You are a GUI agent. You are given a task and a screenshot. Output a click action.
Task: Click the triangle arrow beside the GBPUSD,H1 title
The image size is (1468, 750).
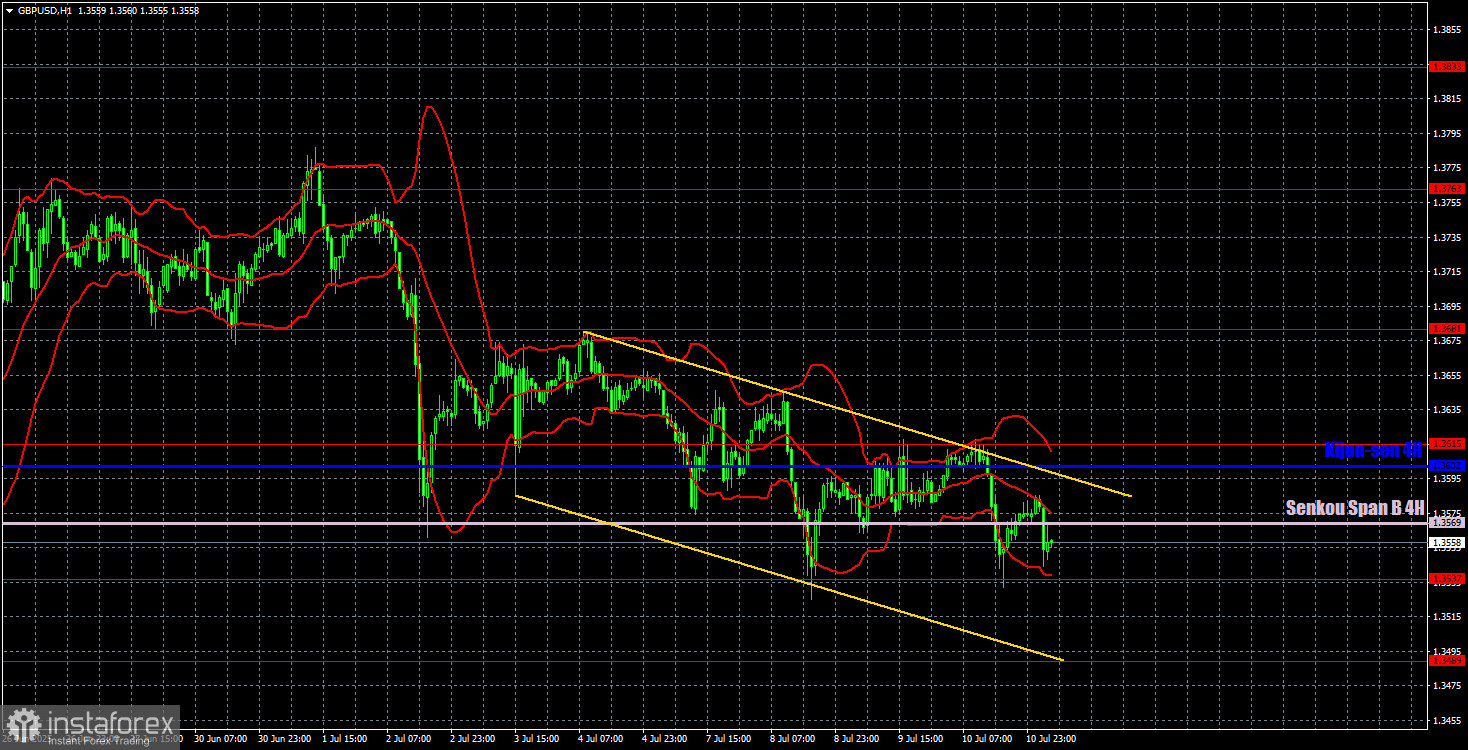[x=9, y=10]
